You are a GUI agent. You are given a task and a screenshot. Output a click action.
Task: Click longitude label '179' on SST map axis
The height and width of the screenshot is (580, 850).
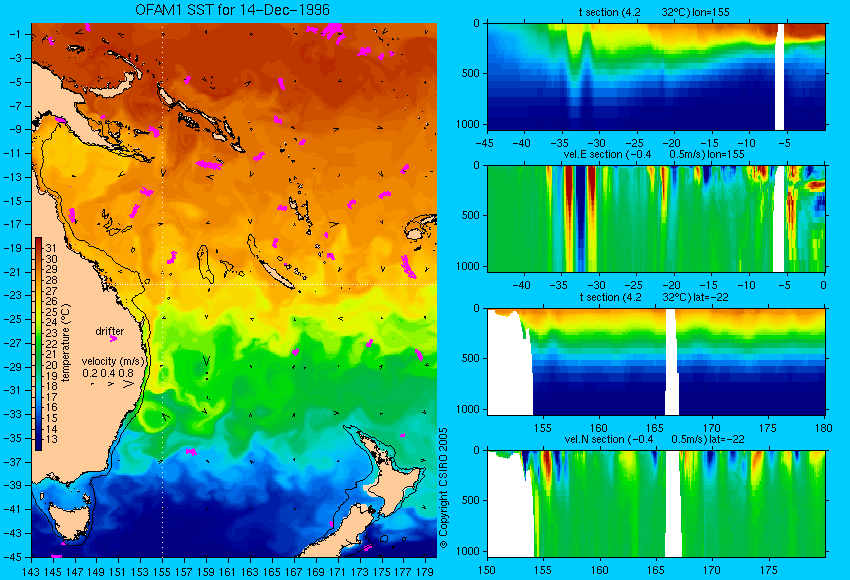(x=425, y=571)
